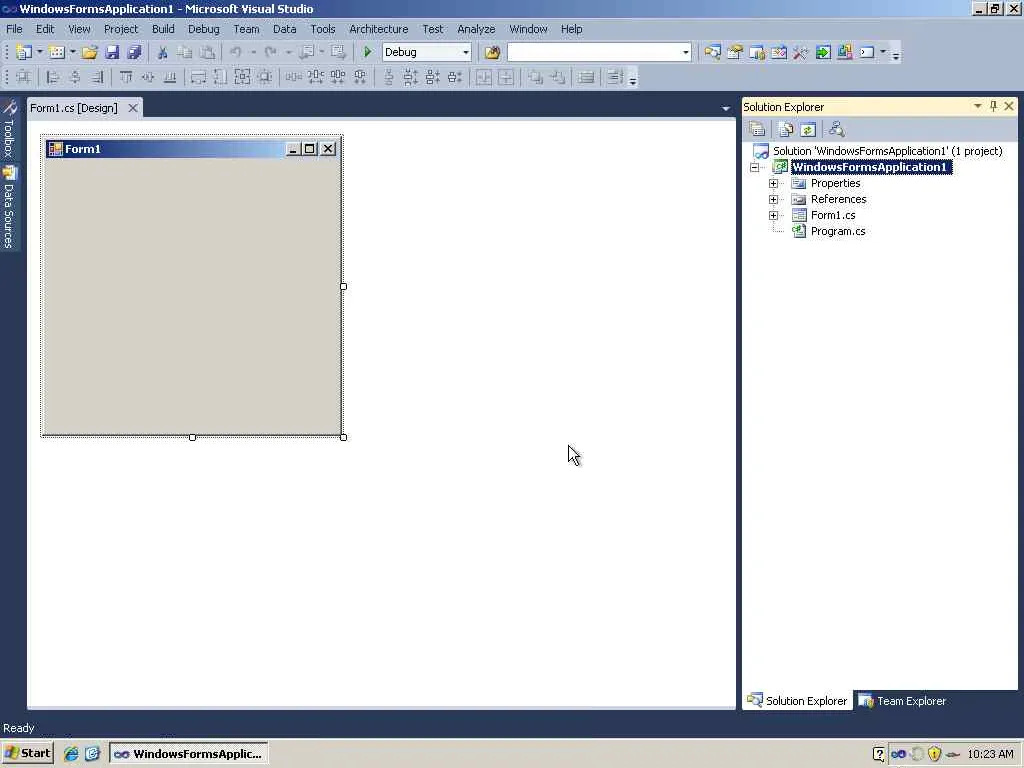1024x768 pixels.
Task: Open the Toolbox via crossed tools icon
Action: coord(801,52)
